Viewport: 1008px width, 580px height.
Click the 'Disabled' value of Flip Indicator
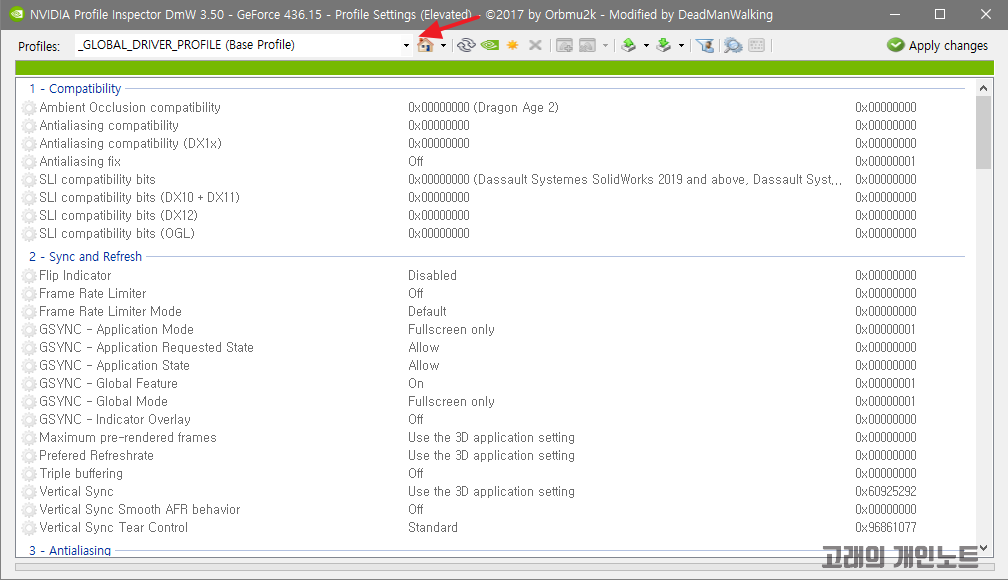[433, 275]
